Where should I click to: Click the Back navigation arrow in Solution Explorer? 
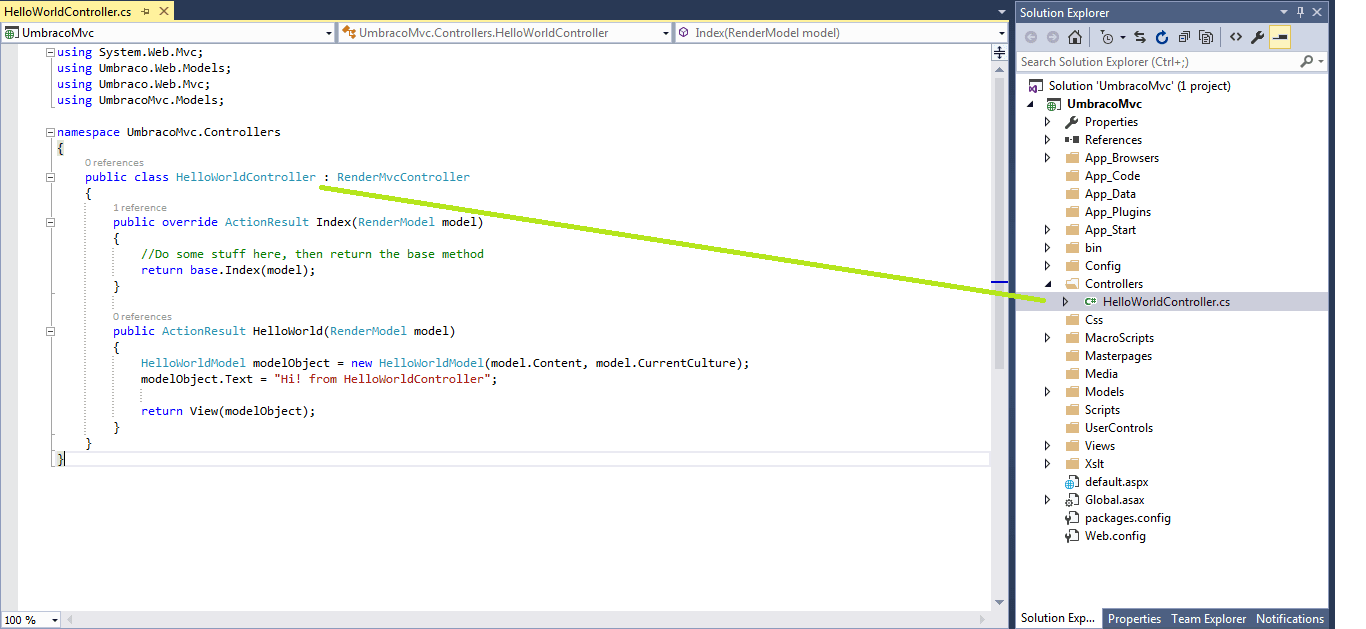[x=1031, y=37]
